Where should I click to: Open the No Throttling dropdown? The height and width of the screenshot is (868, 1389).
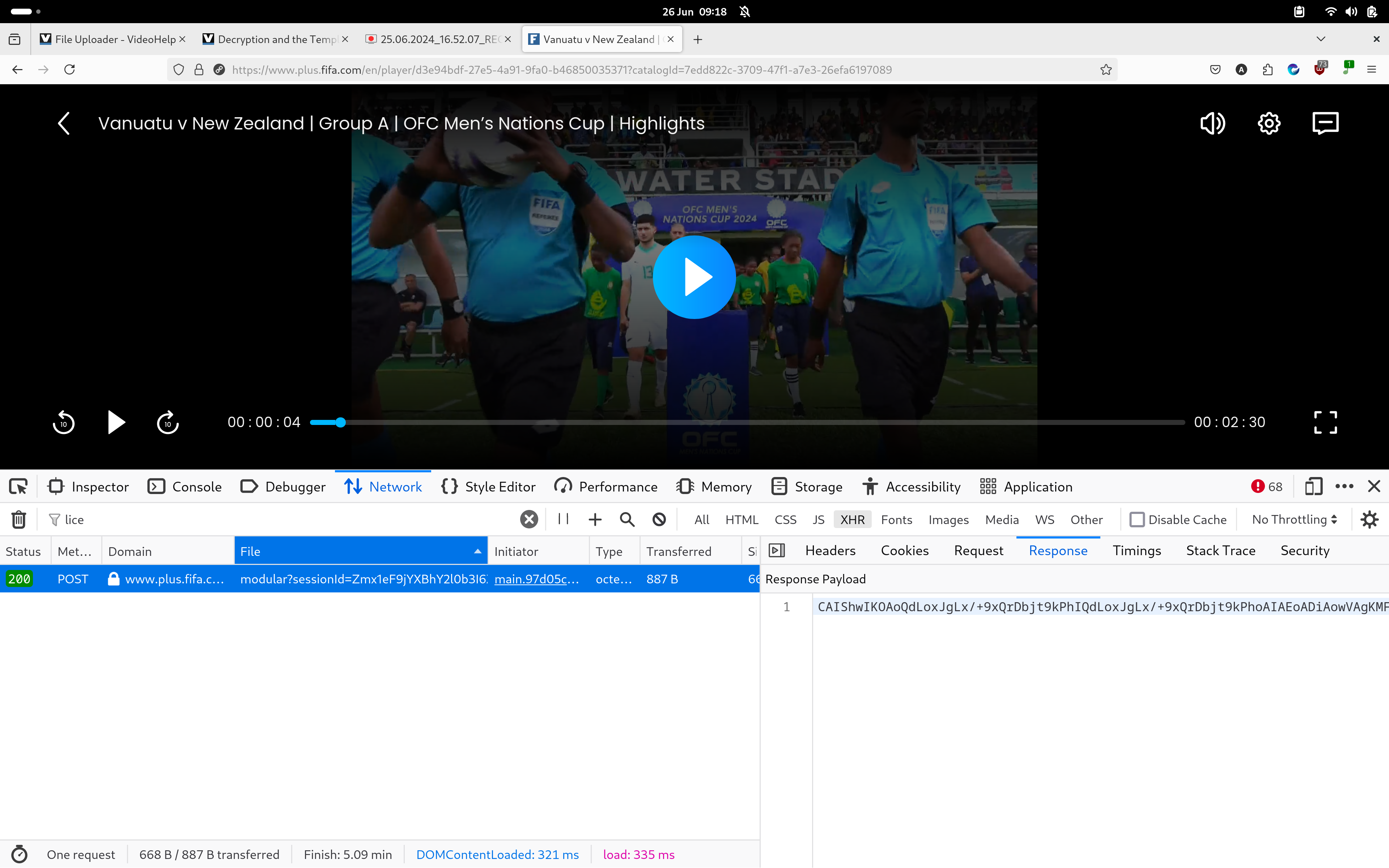[1294, 520]
